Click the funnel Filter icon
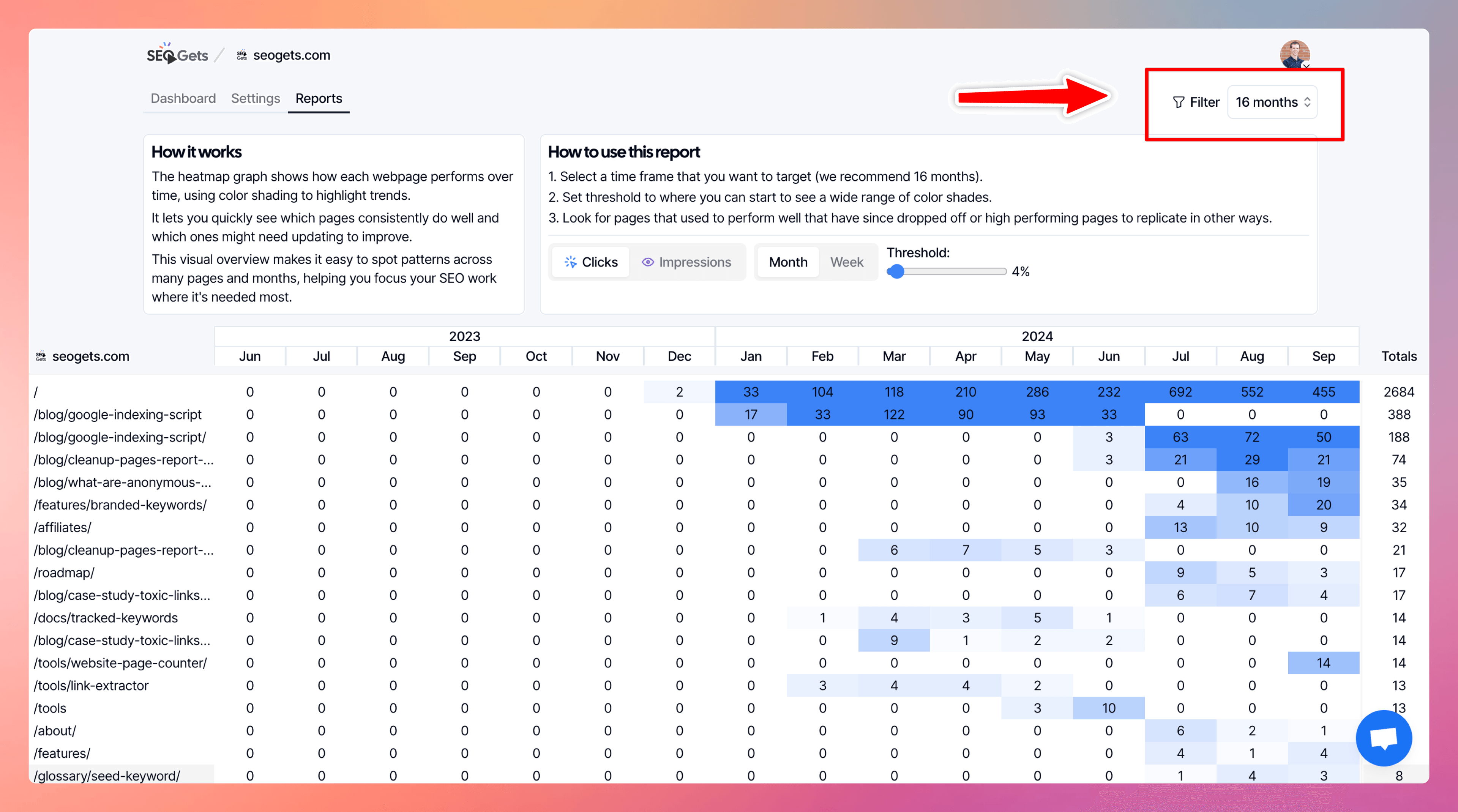This screenshot has height=812, width=1458. click(1179, 102)
